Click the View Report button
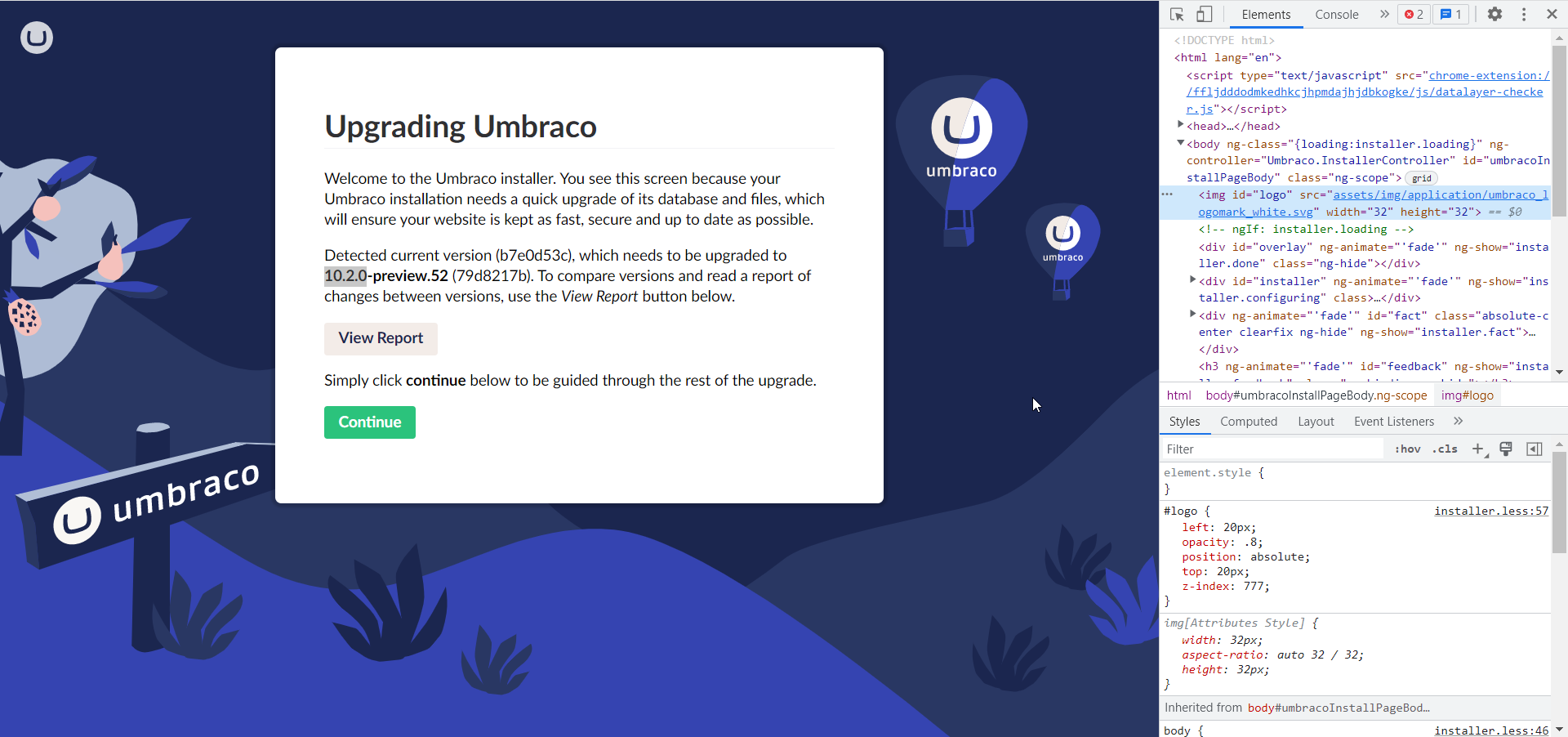The height and width of the screenshot is (737, 1568). (381, 338)
